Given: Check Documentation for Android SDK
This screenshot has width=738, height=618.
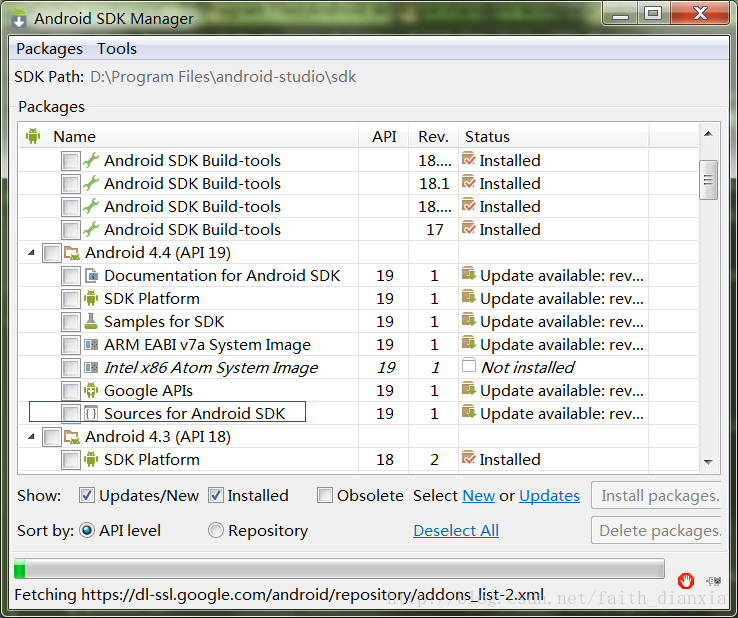Looking at the screenshot, I should point(71,276).
